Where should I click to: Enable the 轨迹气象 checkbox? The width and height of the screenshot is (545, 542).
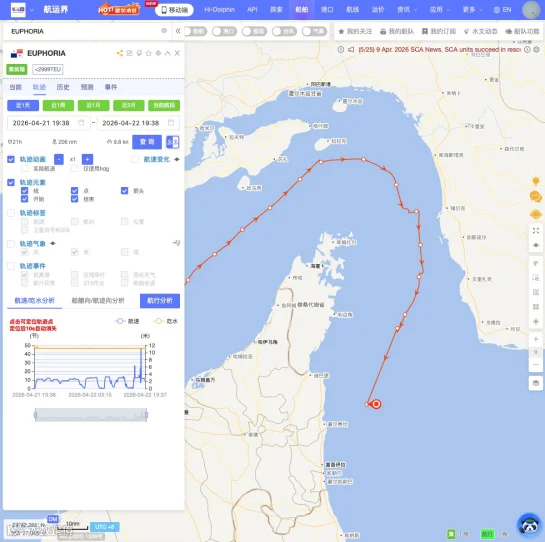click(x=11, y=244)
